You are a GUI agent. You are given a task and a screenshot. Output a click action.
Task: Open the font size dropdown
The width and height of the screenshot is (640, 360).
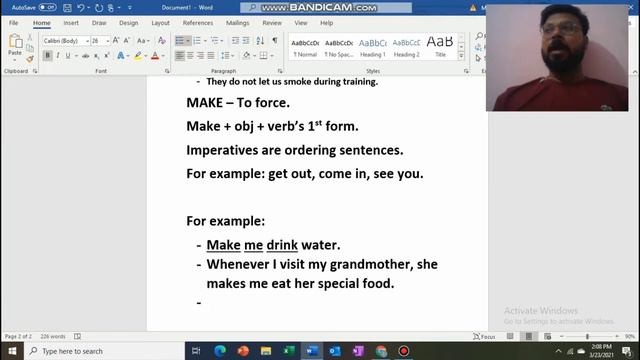coord(108,41)
